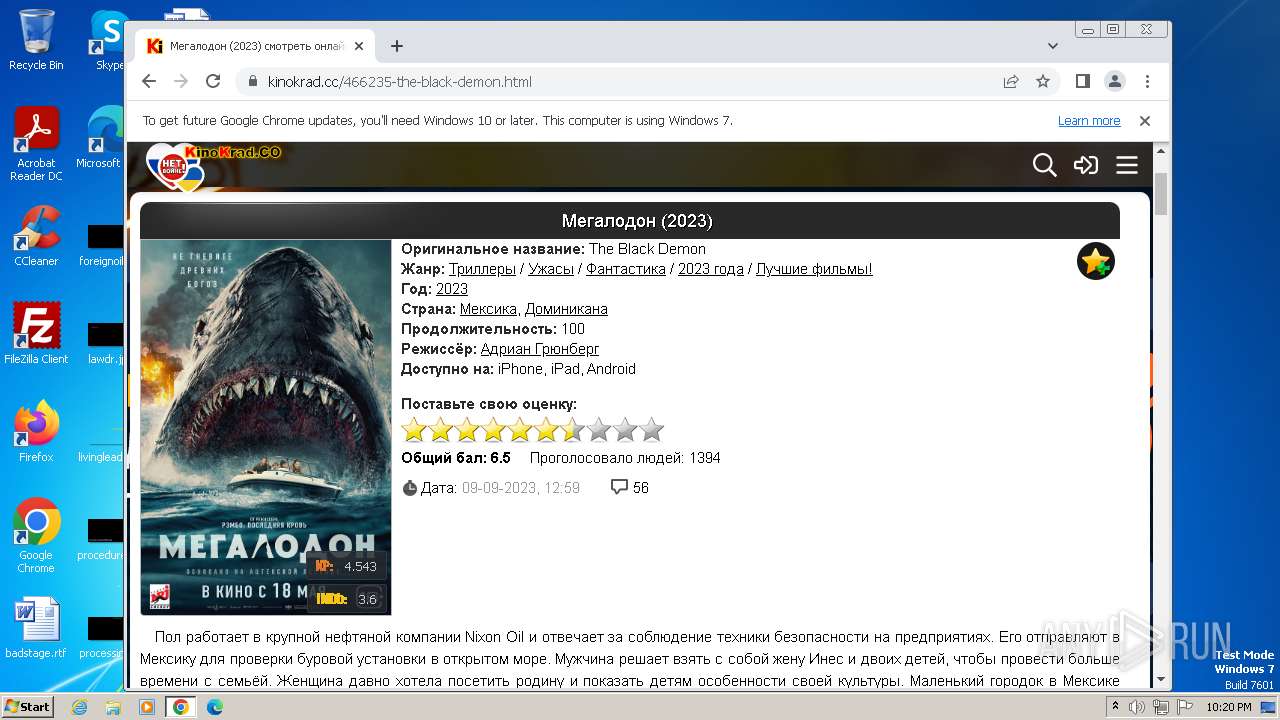Image resolution: width=1280 pixels, height=720 pixels.
Task: Open FileZilla Client desktop icon
Action: pos(36,333)
